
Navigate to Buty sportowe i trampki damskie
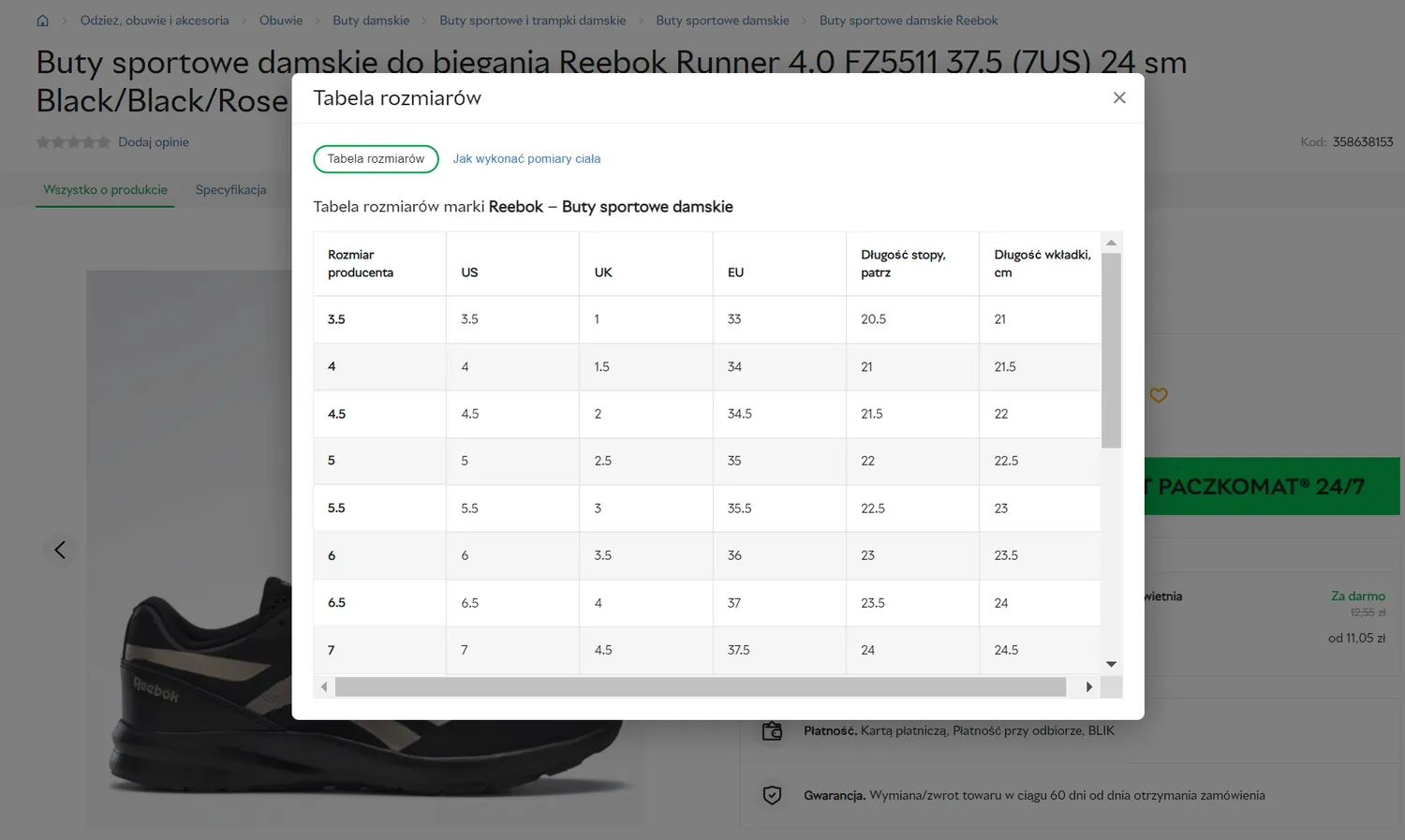point(533,21)
